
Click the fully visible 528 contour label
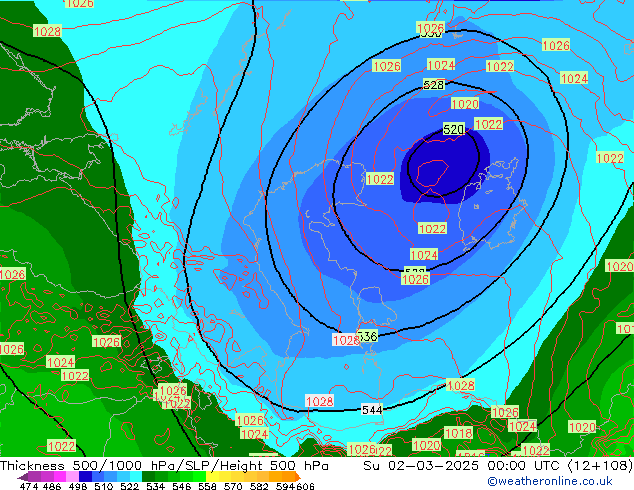pyautogui.click(x=433, y=85)
